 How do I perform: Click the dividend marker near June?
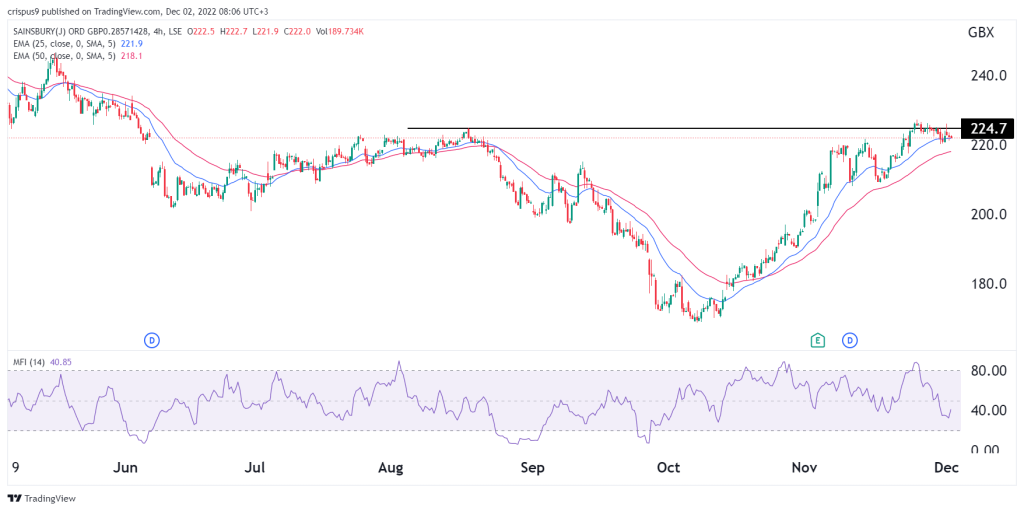click(x=152, y=340)
